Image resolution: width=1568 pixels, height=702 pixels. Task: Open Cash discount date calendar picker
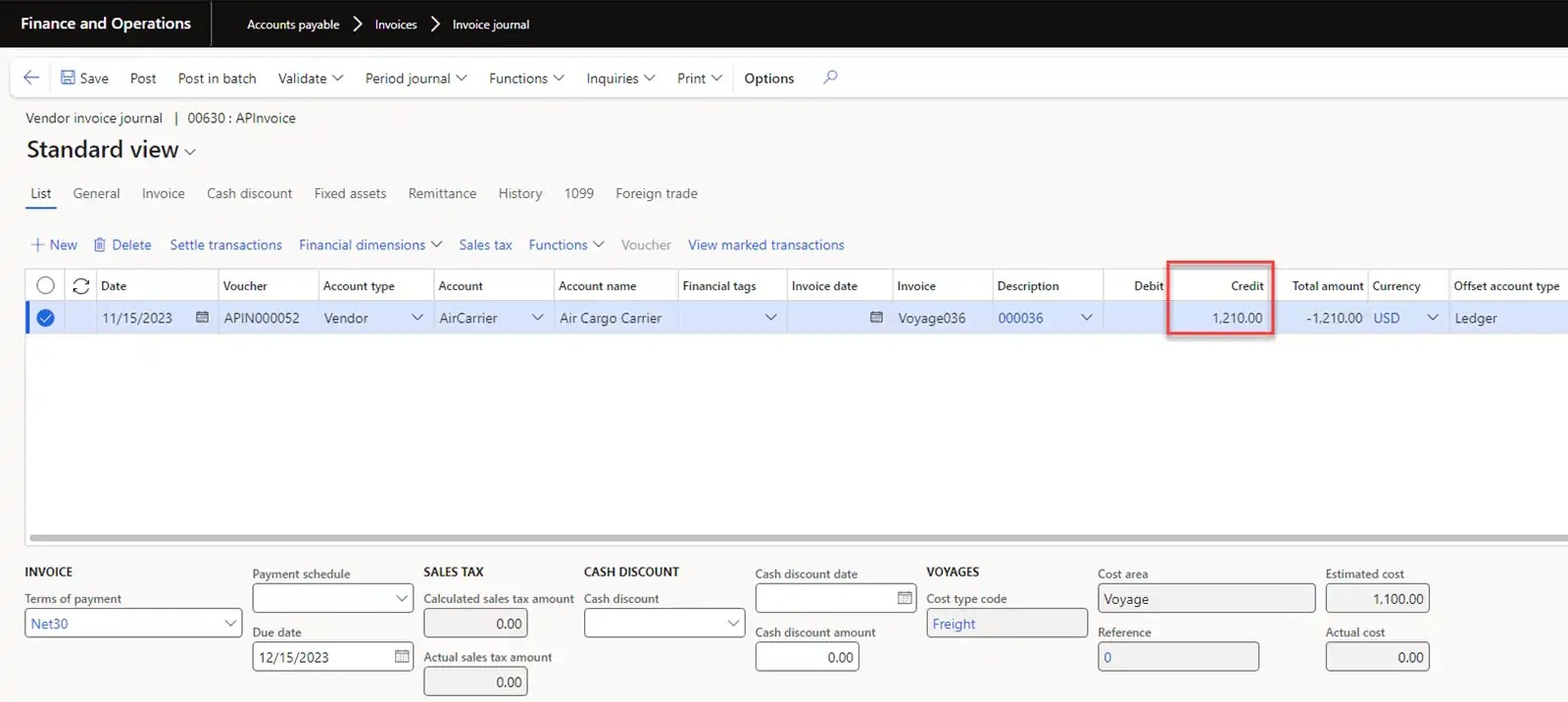click(x=905, y=598)
